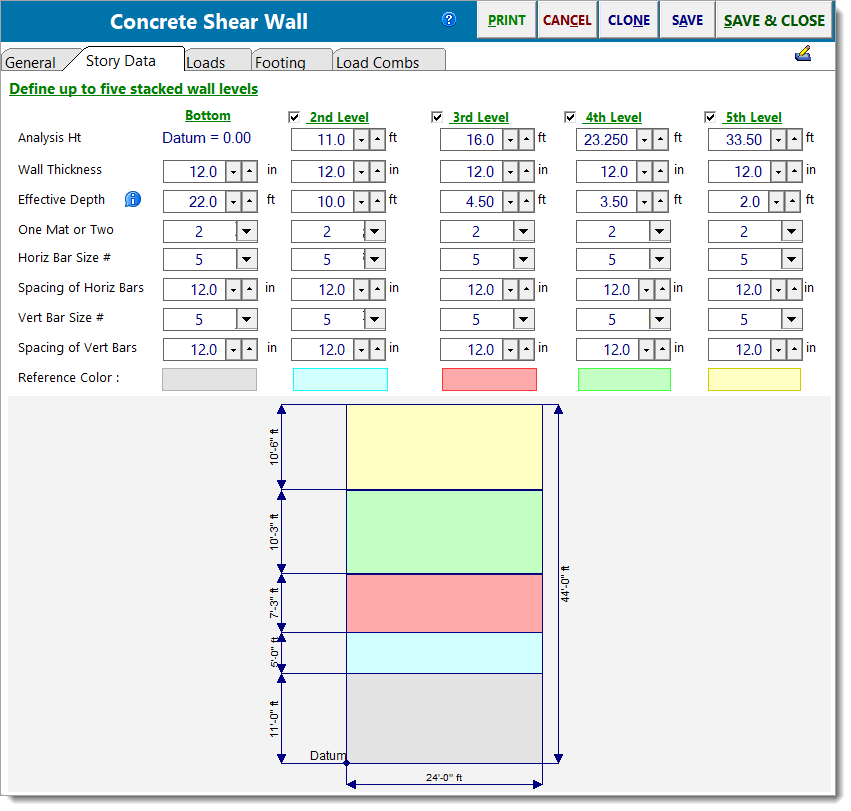Image resolution: width=851 pixels, height=811 pixels.
Task: Follow the Define up to five stacked wall levels link
Action: [x=132, y=89]
